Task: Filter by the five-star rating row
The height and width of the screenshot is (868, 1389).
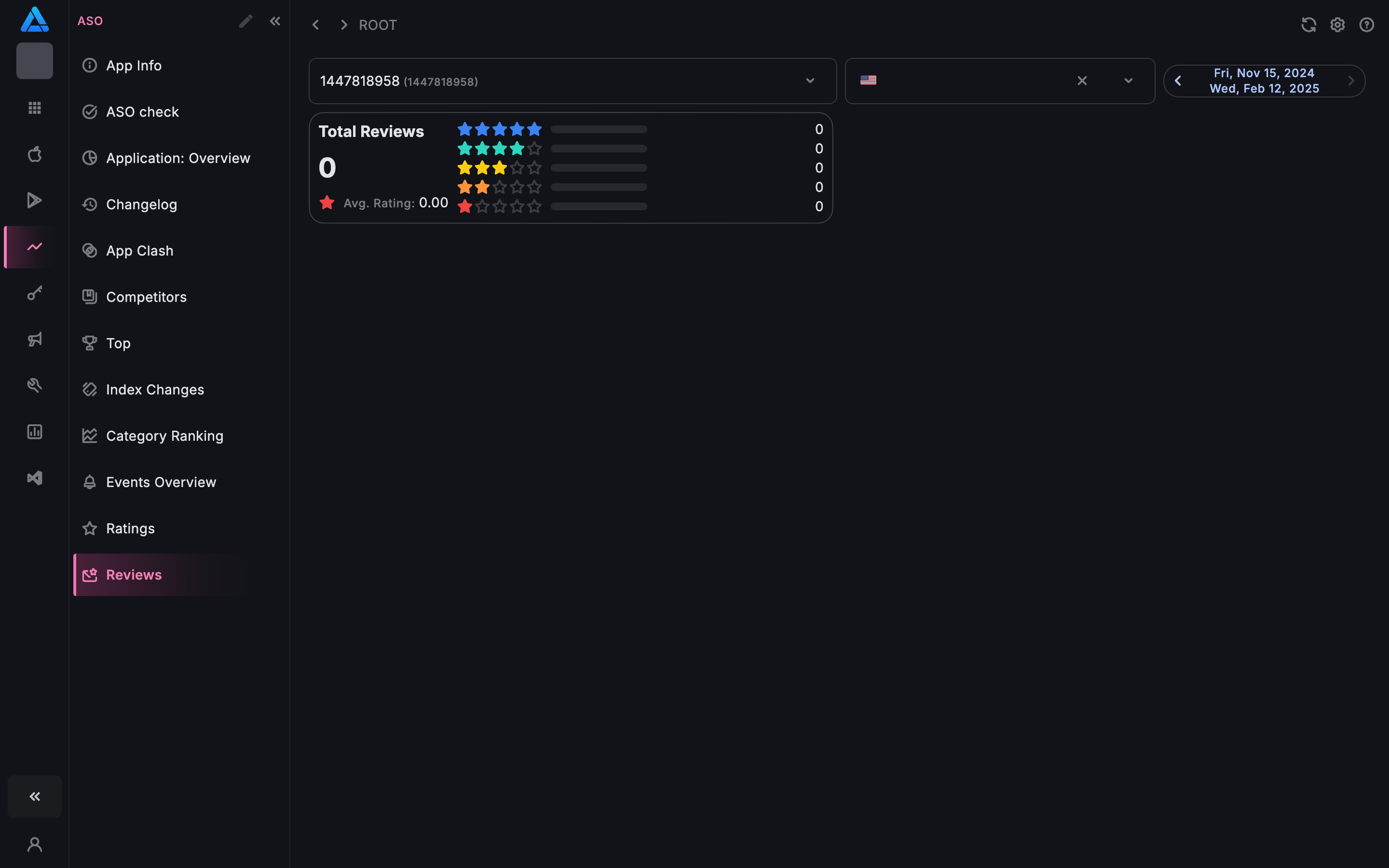Action: [x=640, y=129]
